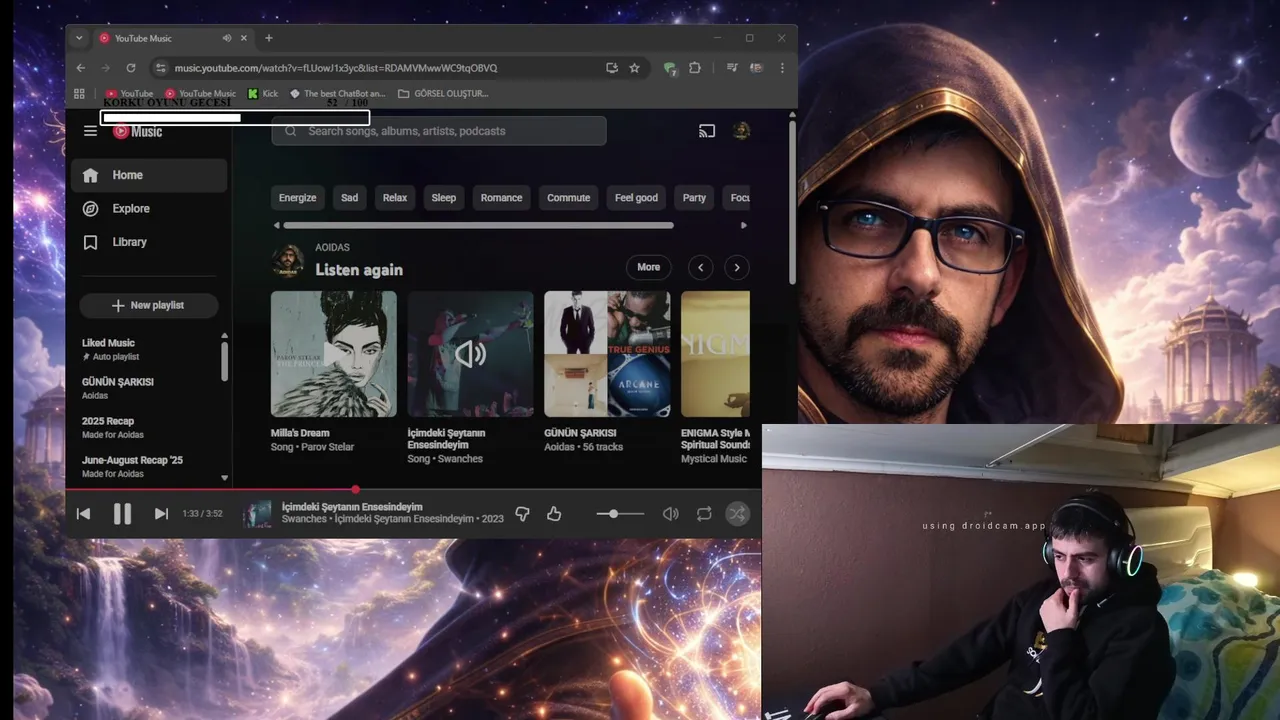The height and width of the screenshot is (720, 1280).
Task: Select the Feel good mood chip
Action: pos(636,198)
